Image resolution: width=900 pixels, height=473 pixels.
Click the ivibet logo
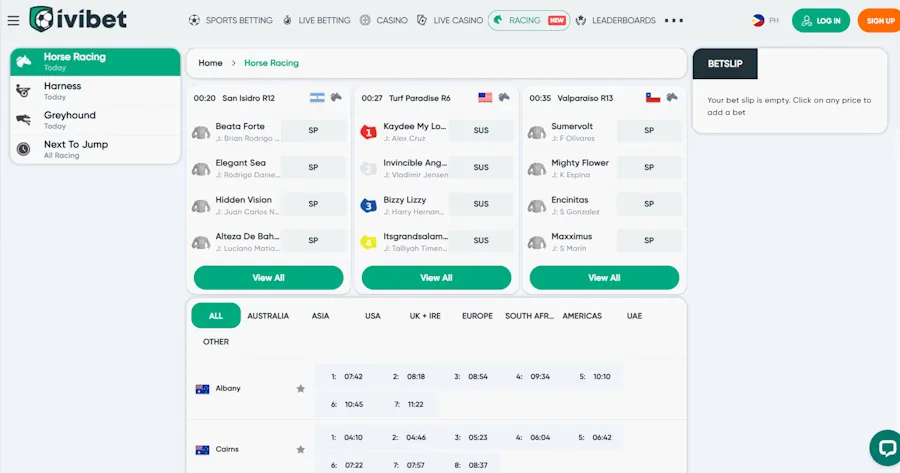point(78,20)
